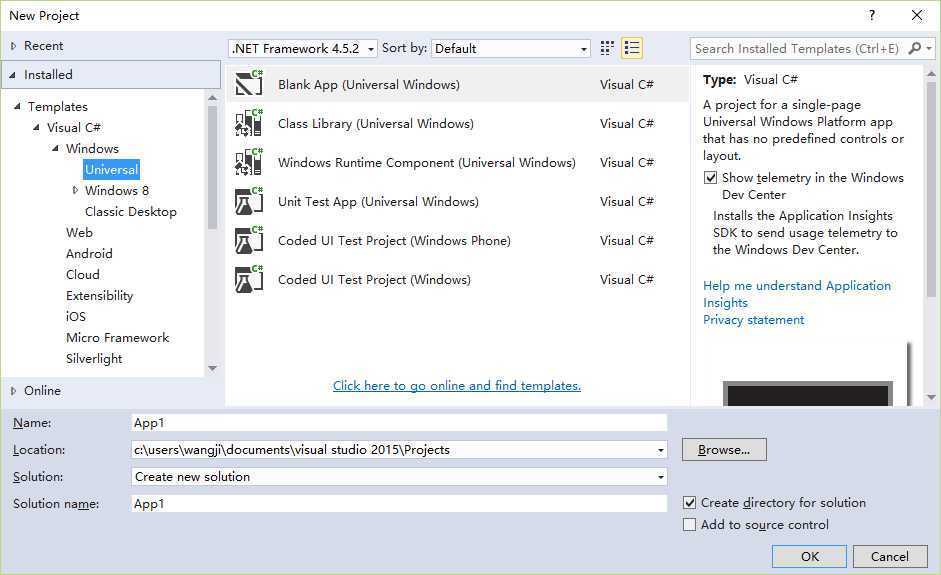The height and width of the screenshot is (575, 941).
Task: Expand the Recent section
Action: click(13, 46)
